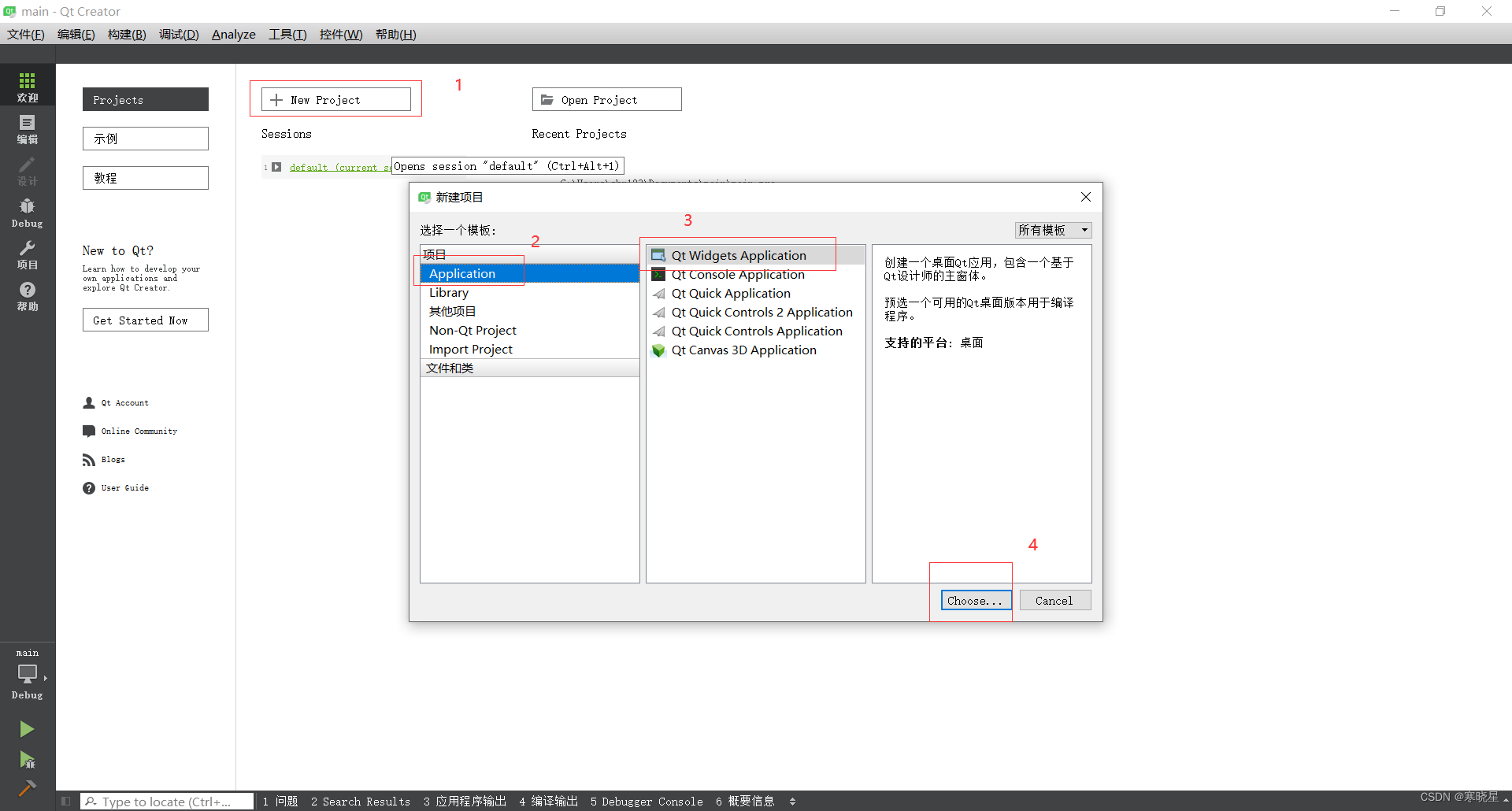Start debugging with run-debug icon
This screenshot has height=811, width=1512.
(27, 760)
